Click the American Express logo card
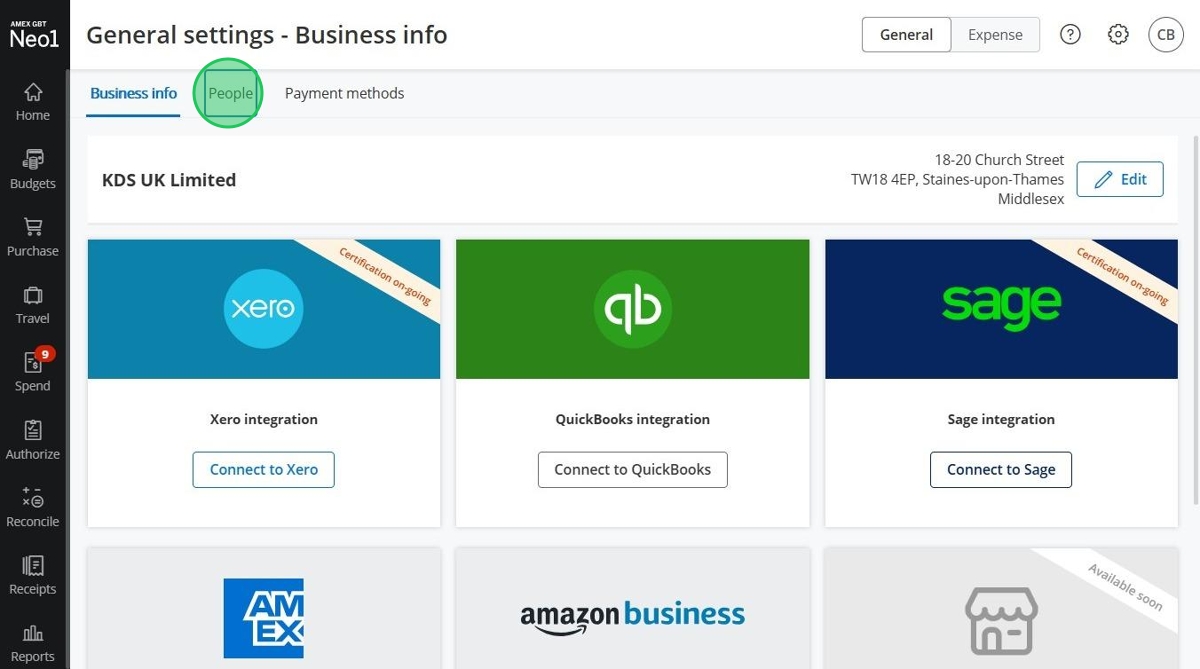Viewport: 1200px width, 669px height. click(x=264, y=609)
